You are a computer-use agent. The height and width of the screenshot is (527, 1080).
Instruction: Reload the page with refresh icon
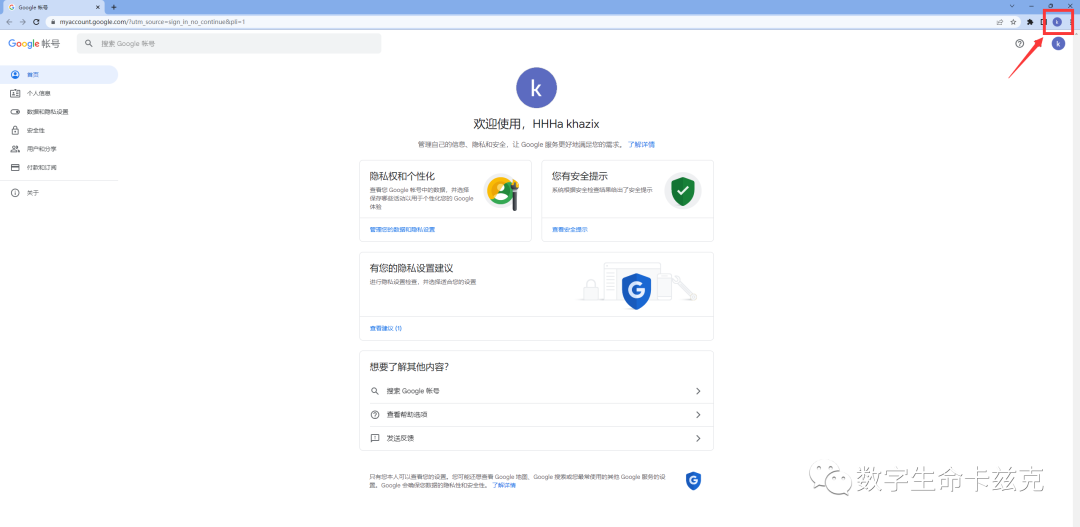coord(36,22)
